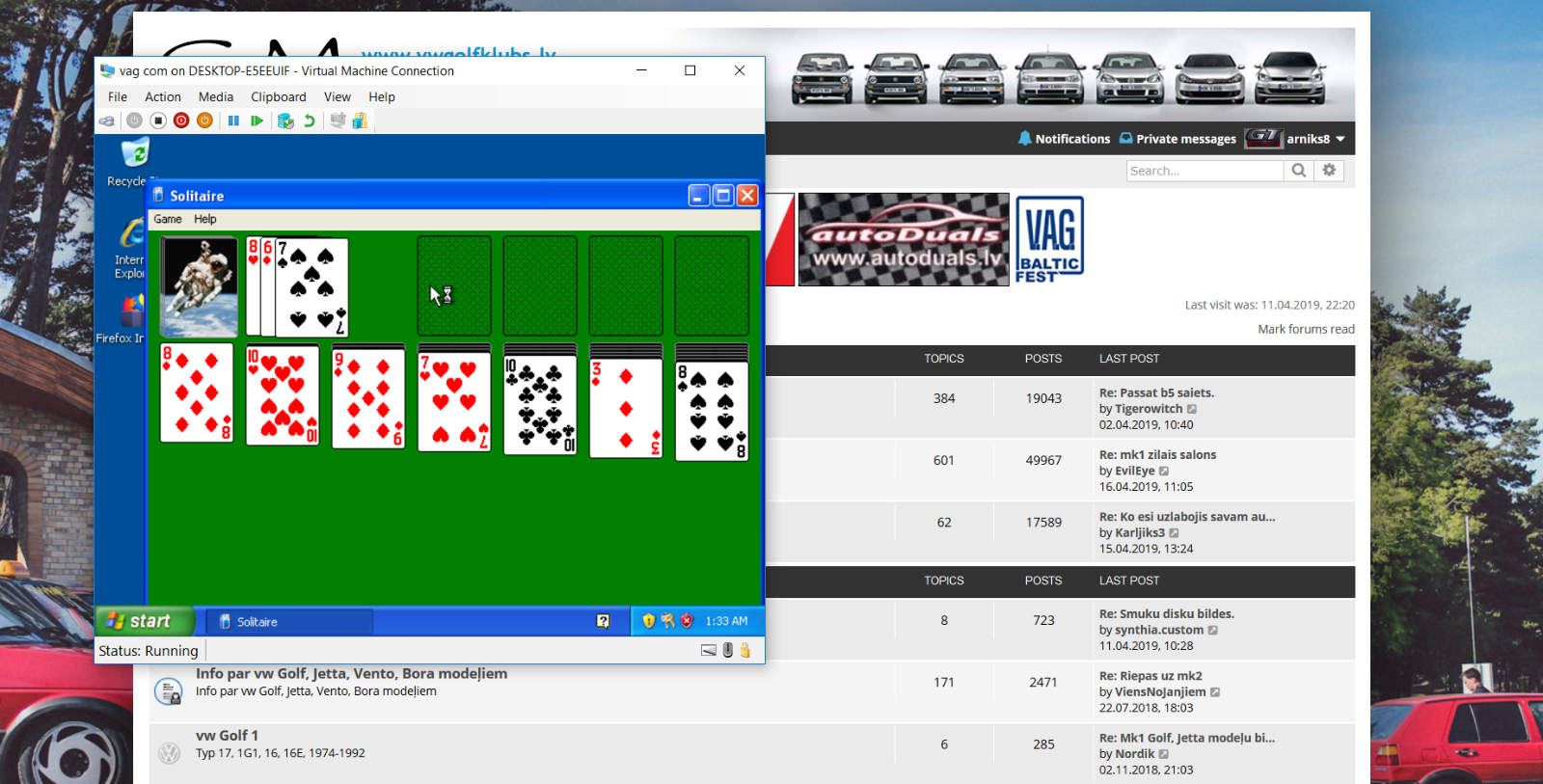Image resolution: width=1543 pixels, height=784 pixels.
Task: Open the File menu of VM Connection
Action: coord(118,96)
